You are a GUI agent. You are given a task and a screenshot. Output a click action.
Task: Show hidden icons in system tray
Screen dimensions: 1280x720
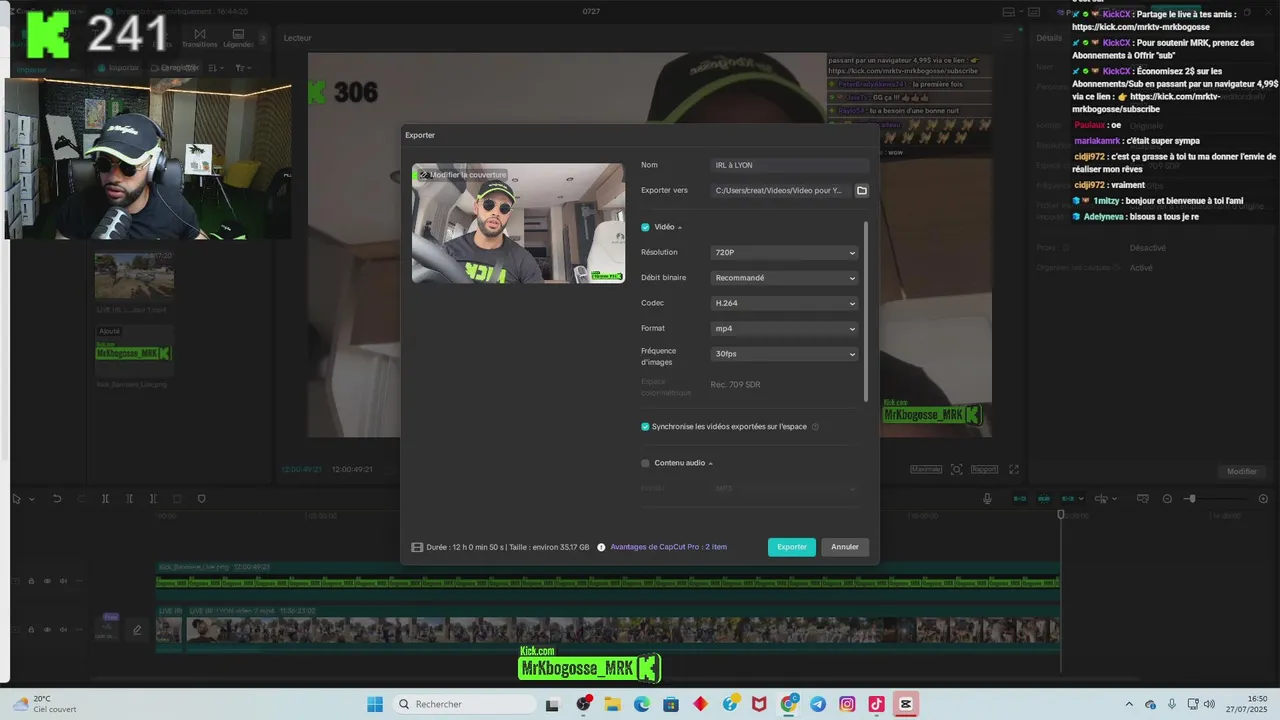click(1129, 704)
